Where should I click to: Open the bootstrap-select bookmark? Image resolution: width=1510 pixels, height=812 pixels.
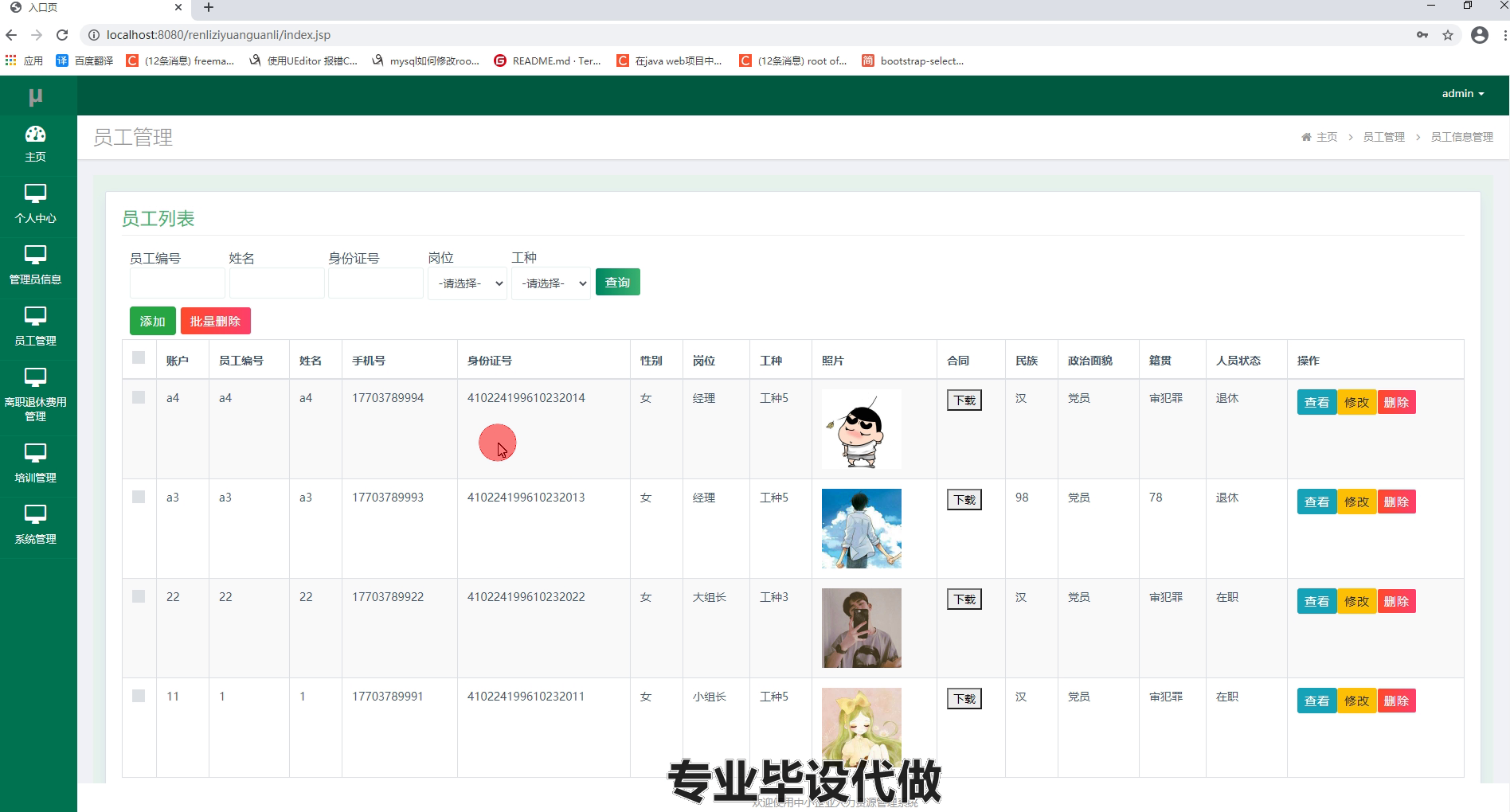coord(913,61)
